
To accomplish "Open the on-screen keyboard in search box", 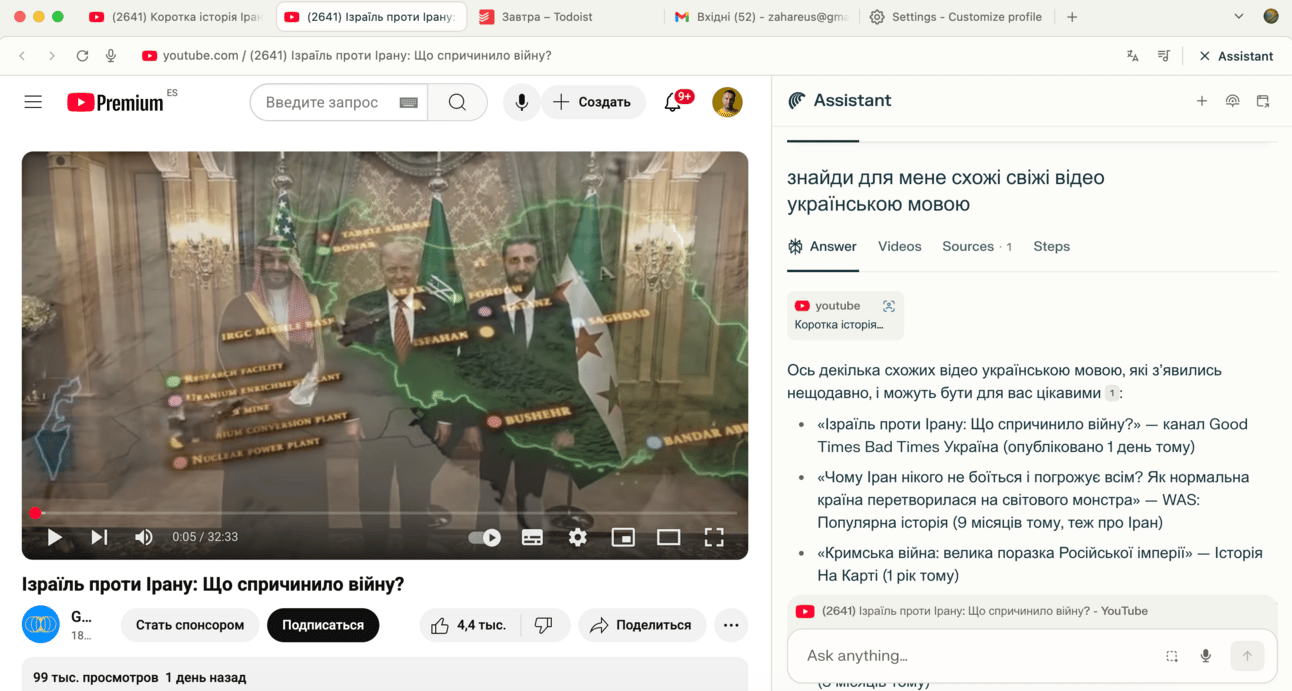I will point(408,102).
